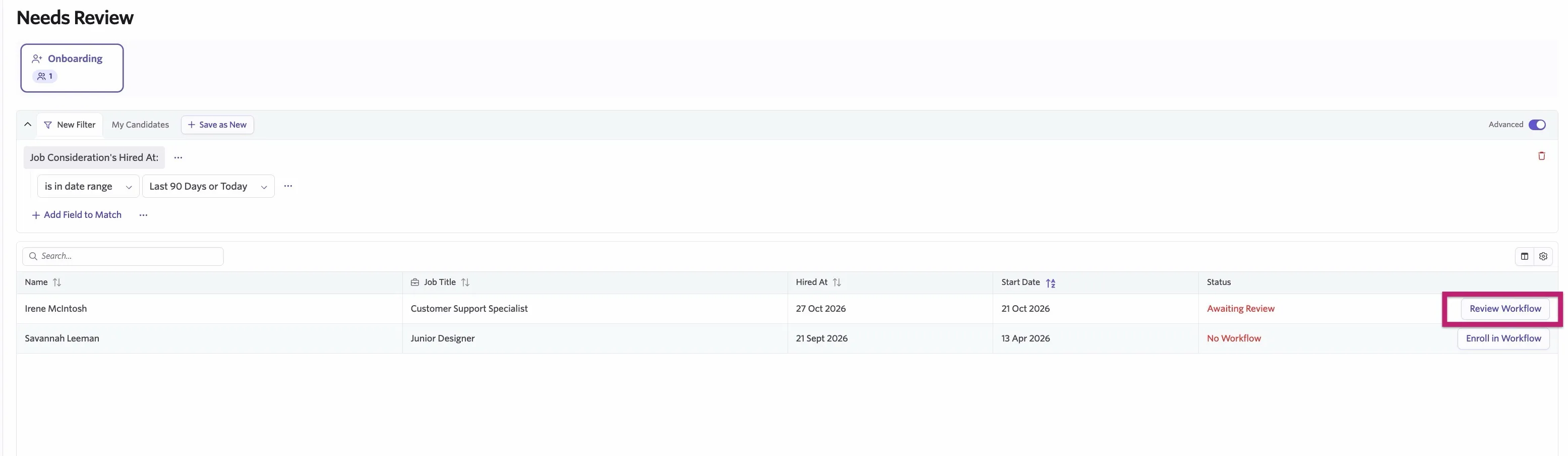
Task: Sort by Hired At column
Action: [836, 282]
